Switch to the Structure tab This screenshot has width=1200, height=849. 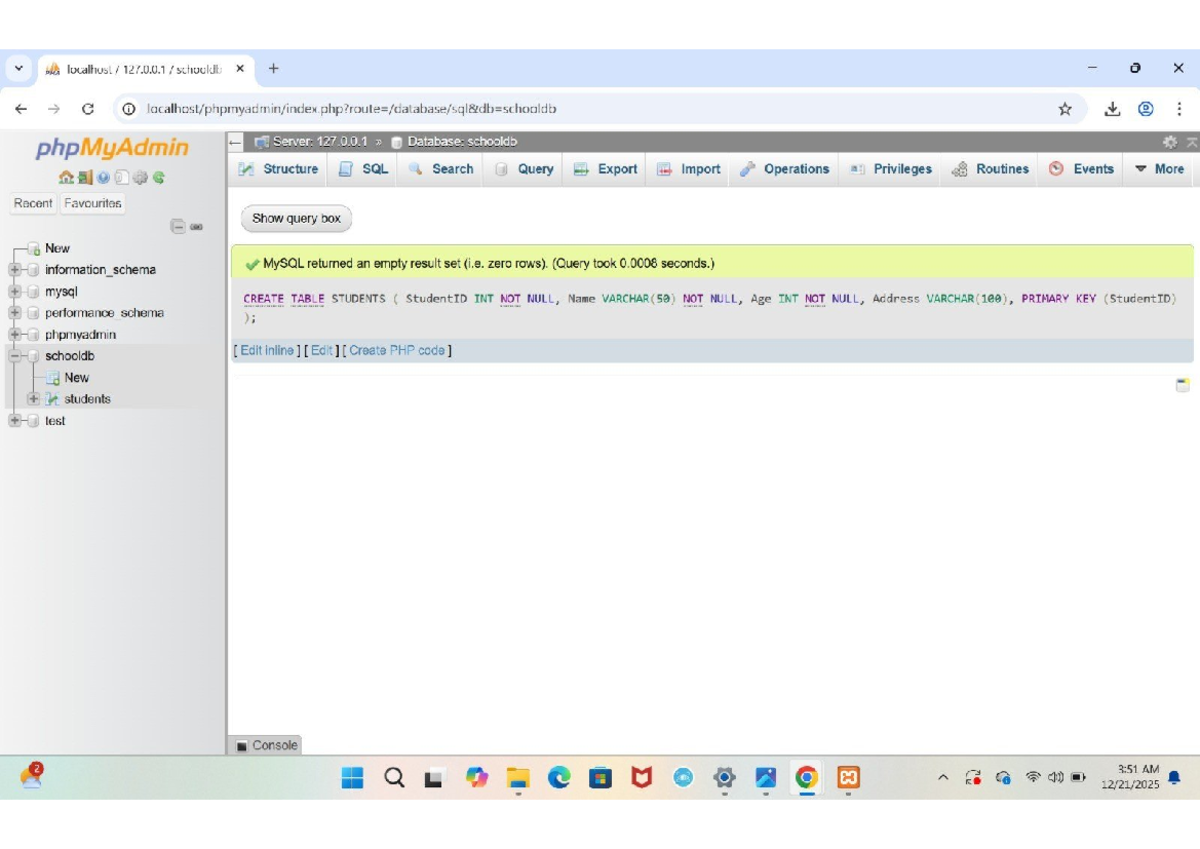(x=279, y=169)
